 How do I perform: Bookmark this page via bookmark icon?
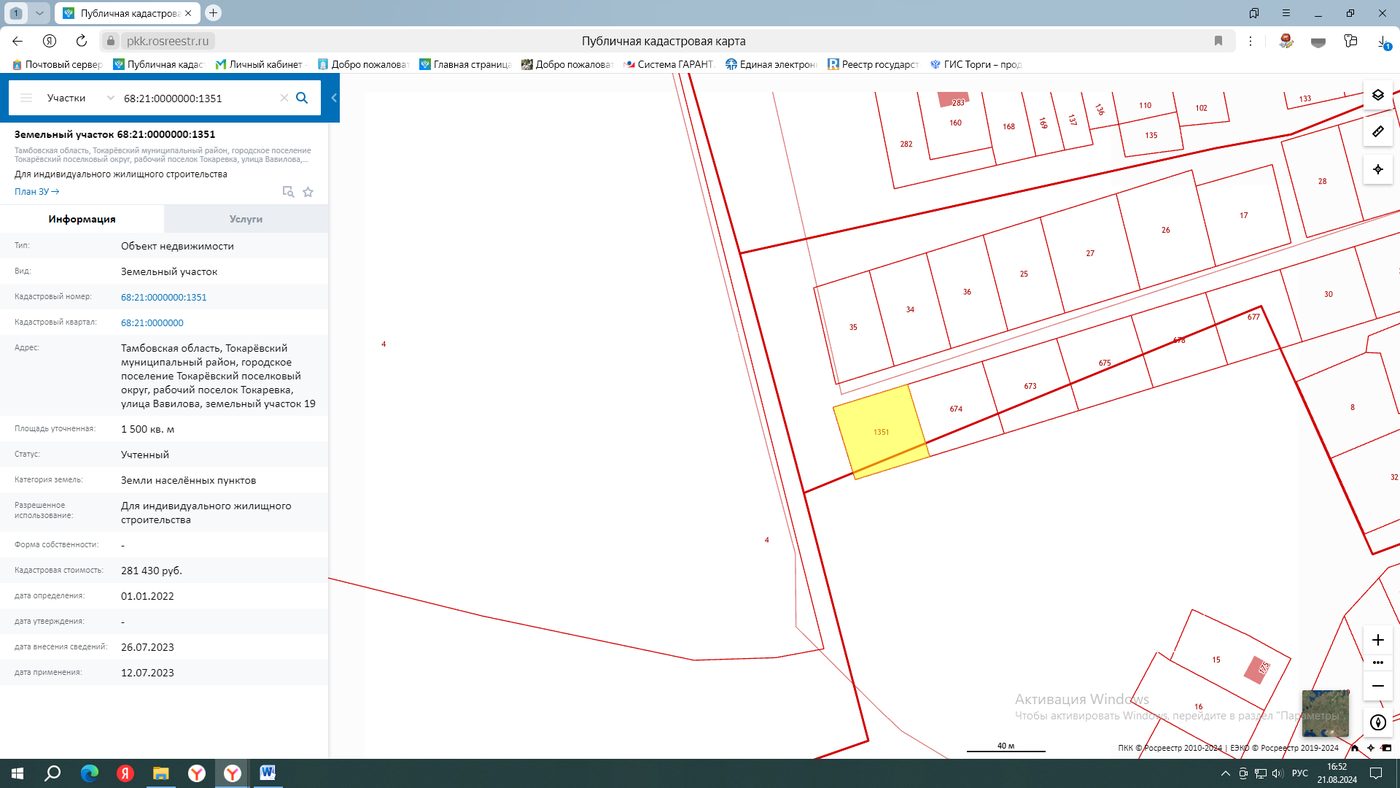click(1218, 41)
